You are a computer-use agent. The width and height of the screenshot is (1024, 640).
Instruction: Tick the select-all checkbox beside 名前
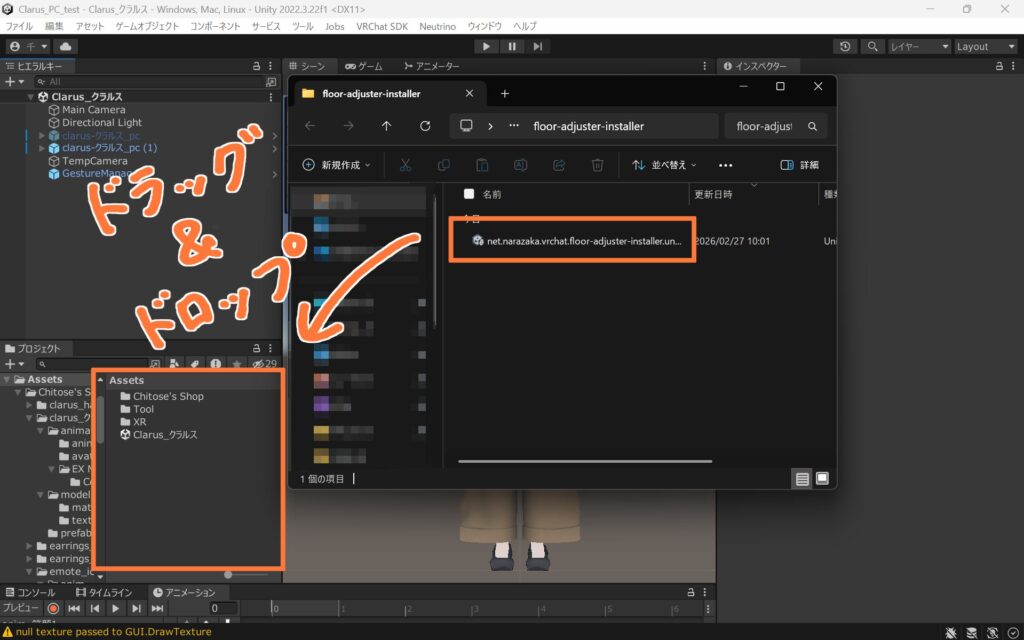pyautogui.click(x=468, y=194)
